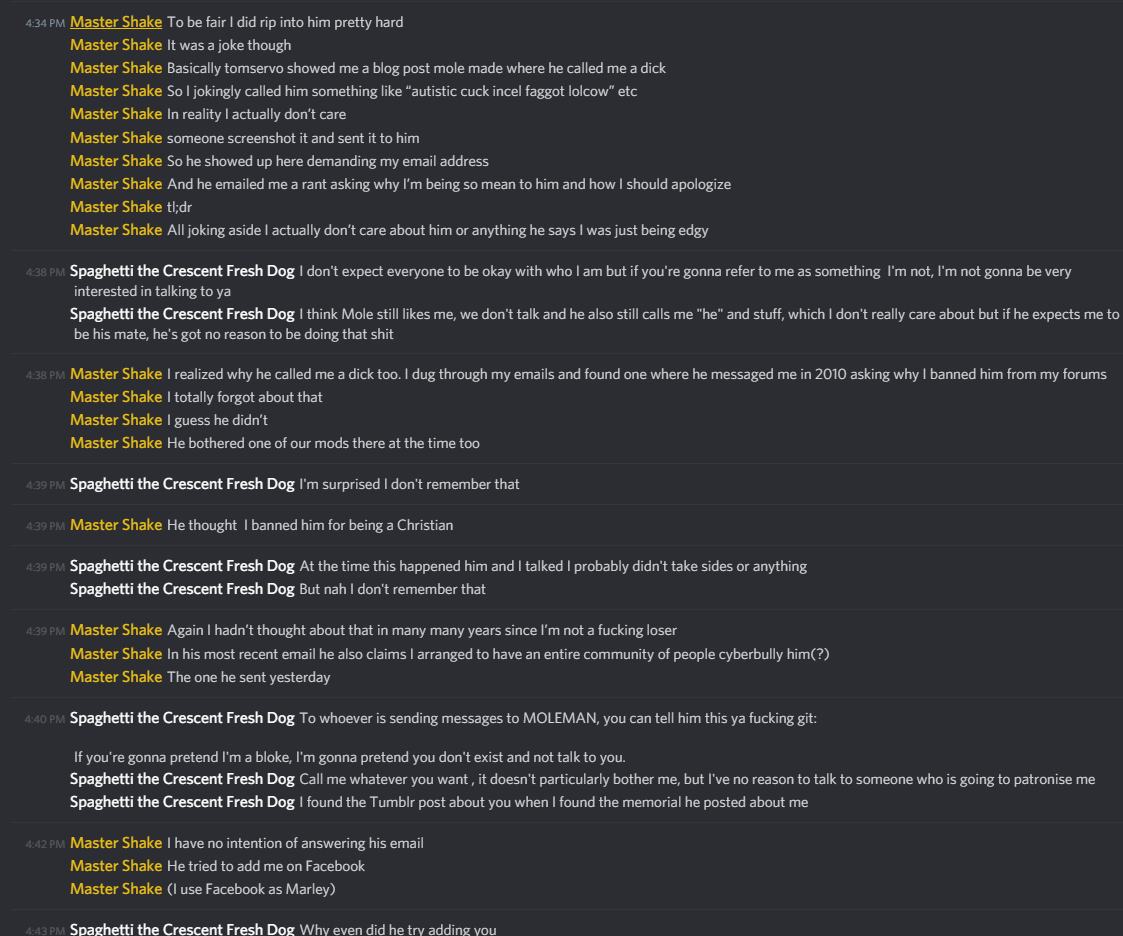Image resolution: width=1123 pixels, height=936 pixels.
Task: Click Spaghetti username beside 'I found the Tumblr post'
Action: (x=182, y=802)
